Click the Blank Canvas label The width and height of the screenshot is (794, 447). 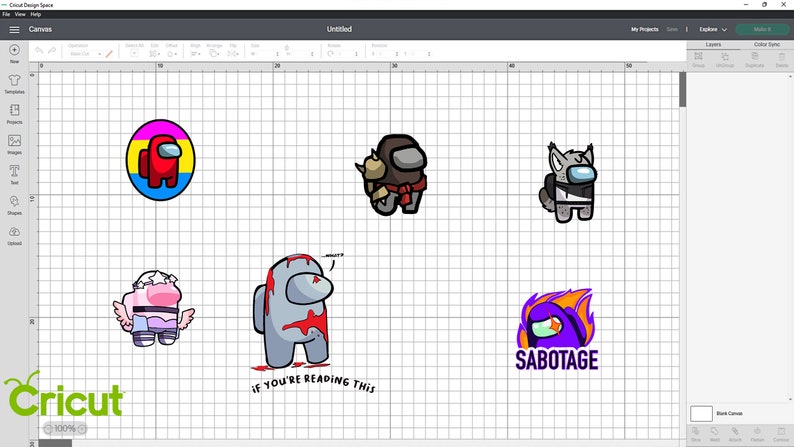click(x=729, y=414)
